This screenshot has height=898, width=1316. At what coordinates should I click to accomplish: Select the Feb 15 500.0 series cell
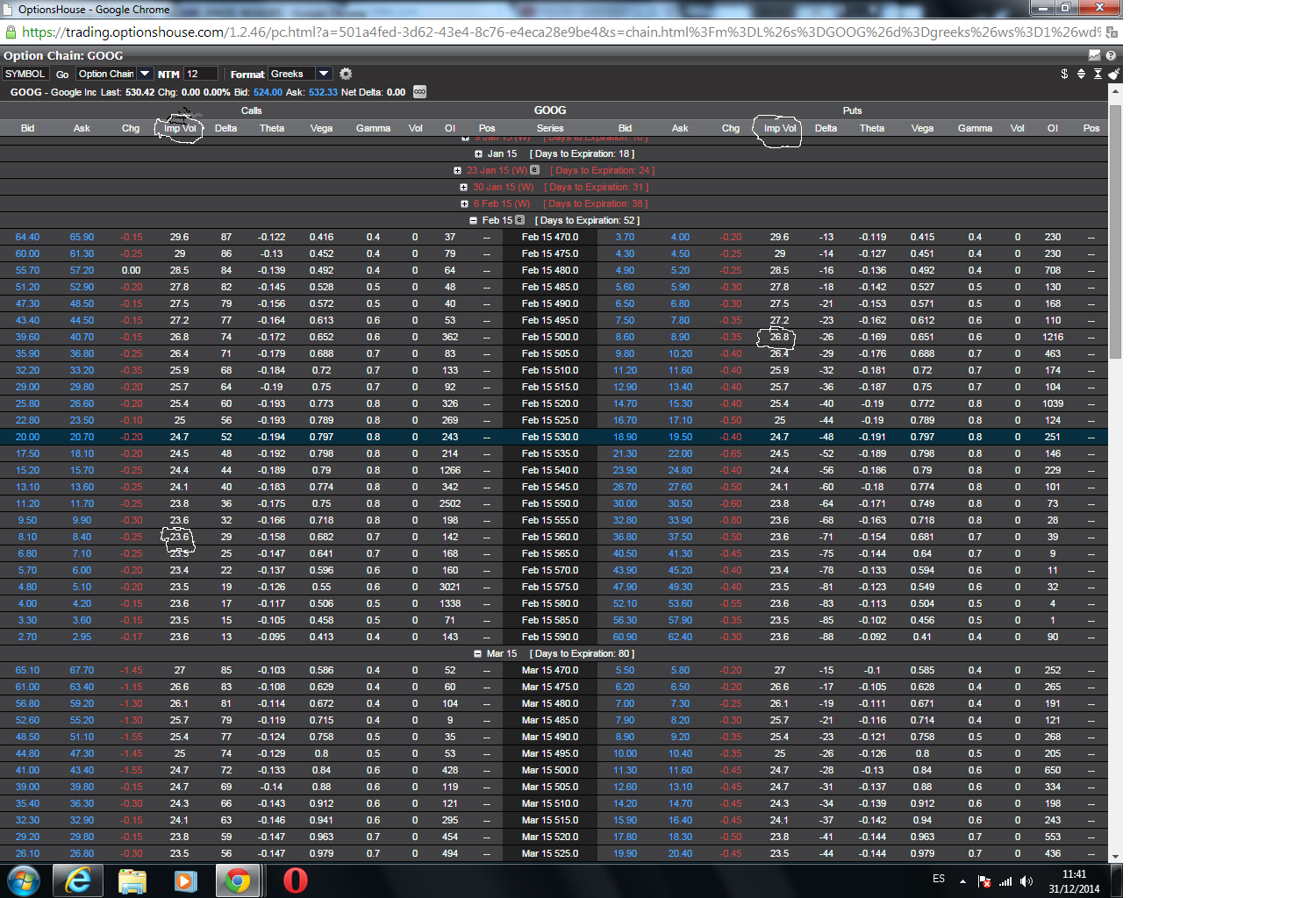pyautogui.click(x=550, y=337)
